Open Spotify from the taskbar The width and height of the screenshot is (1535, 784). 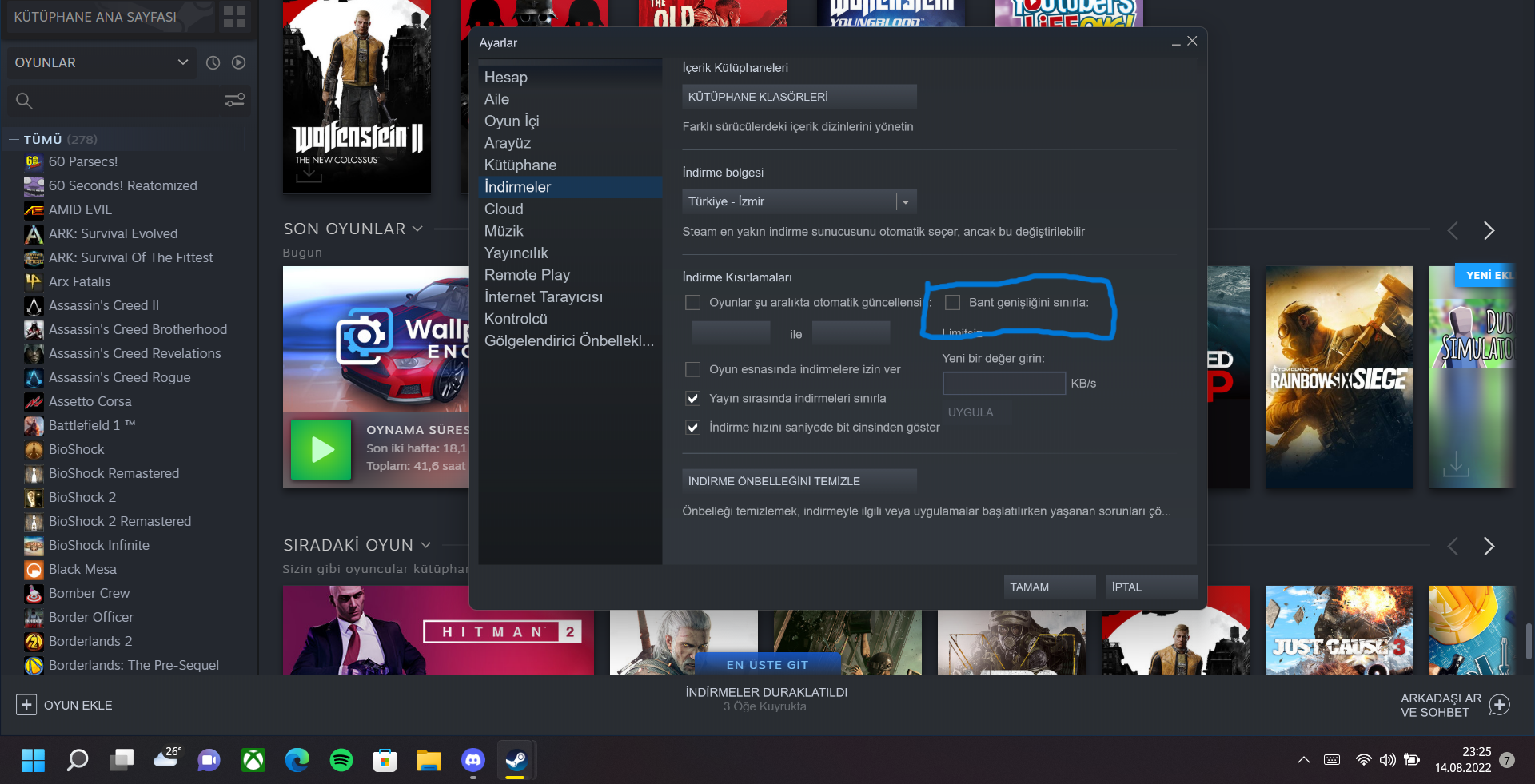pyautogui.click(x=341, y=760)
